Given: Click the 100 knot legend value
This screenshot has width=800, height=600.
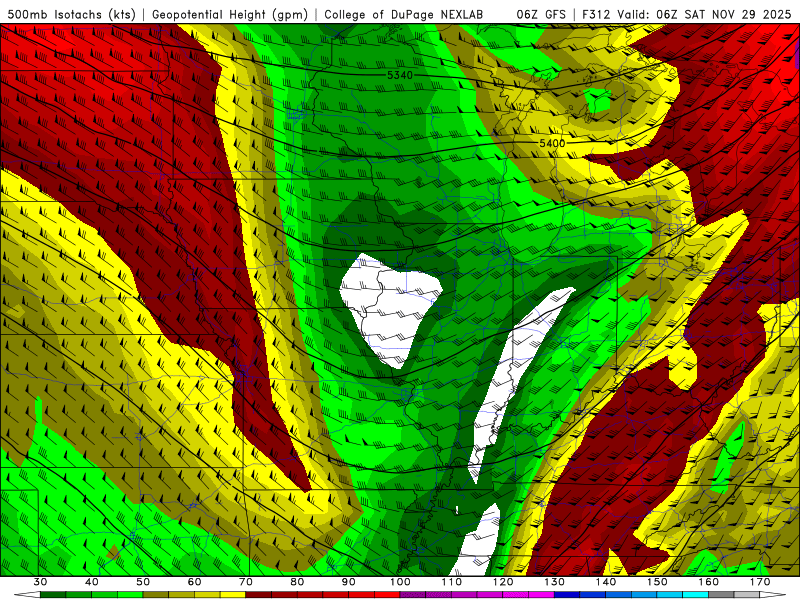Looking at the screenshot, I should [401, 582].
